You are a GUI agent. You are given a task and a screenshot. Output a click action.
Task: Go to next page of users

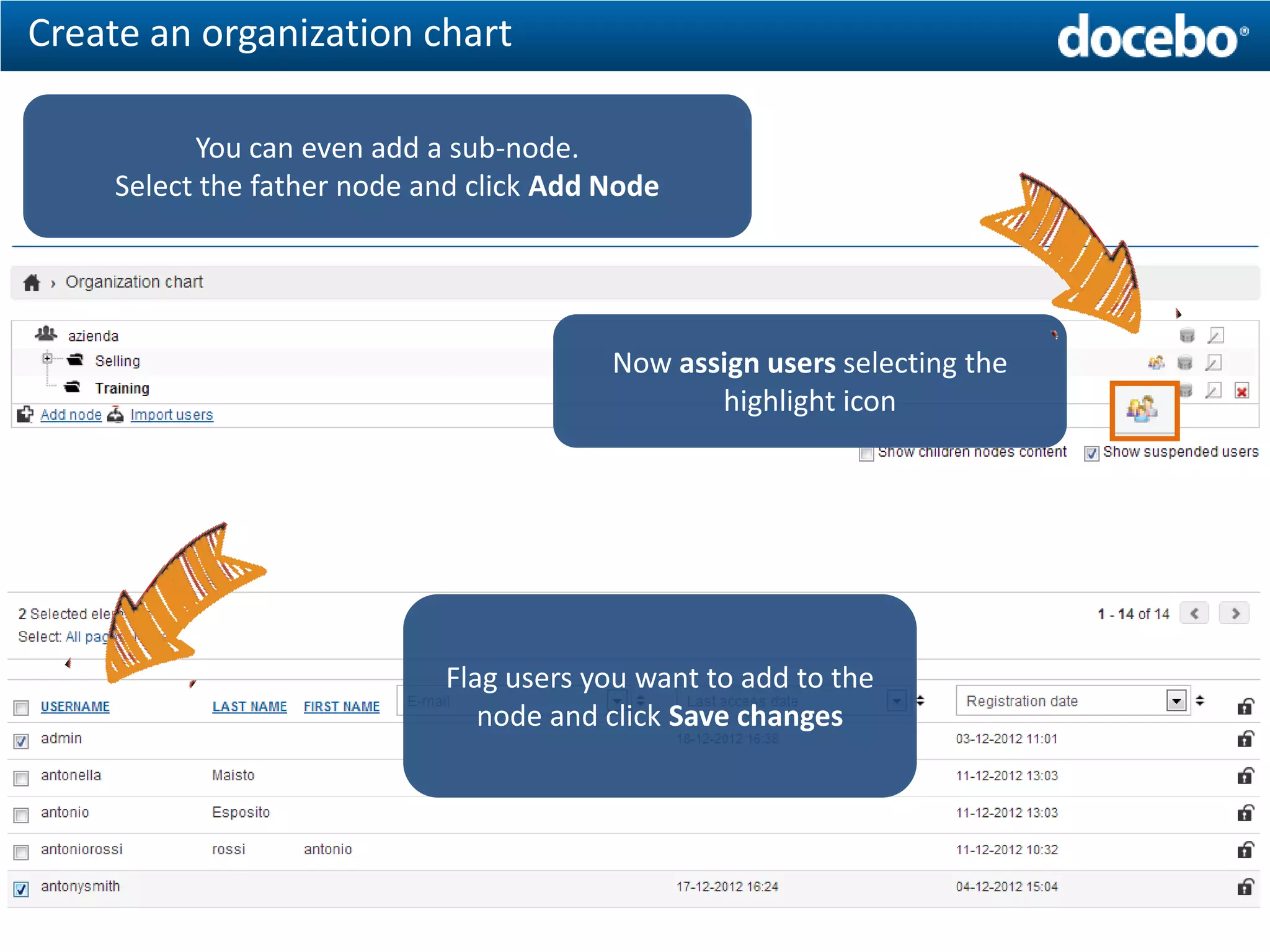(x=1234, y=614)
